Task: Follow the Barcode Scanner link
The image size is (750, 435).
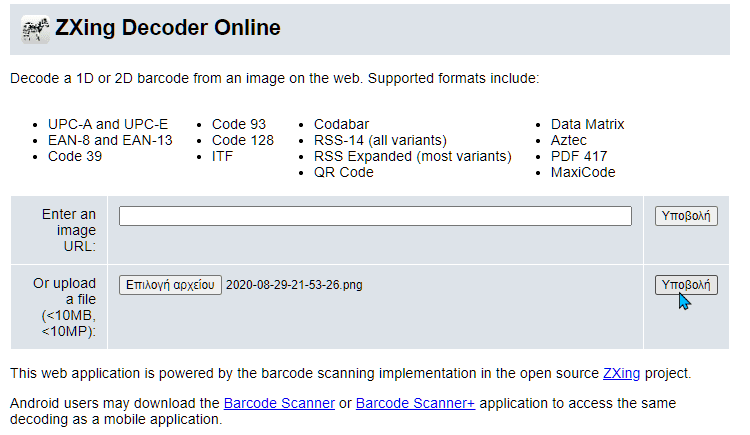Action: 279,403
